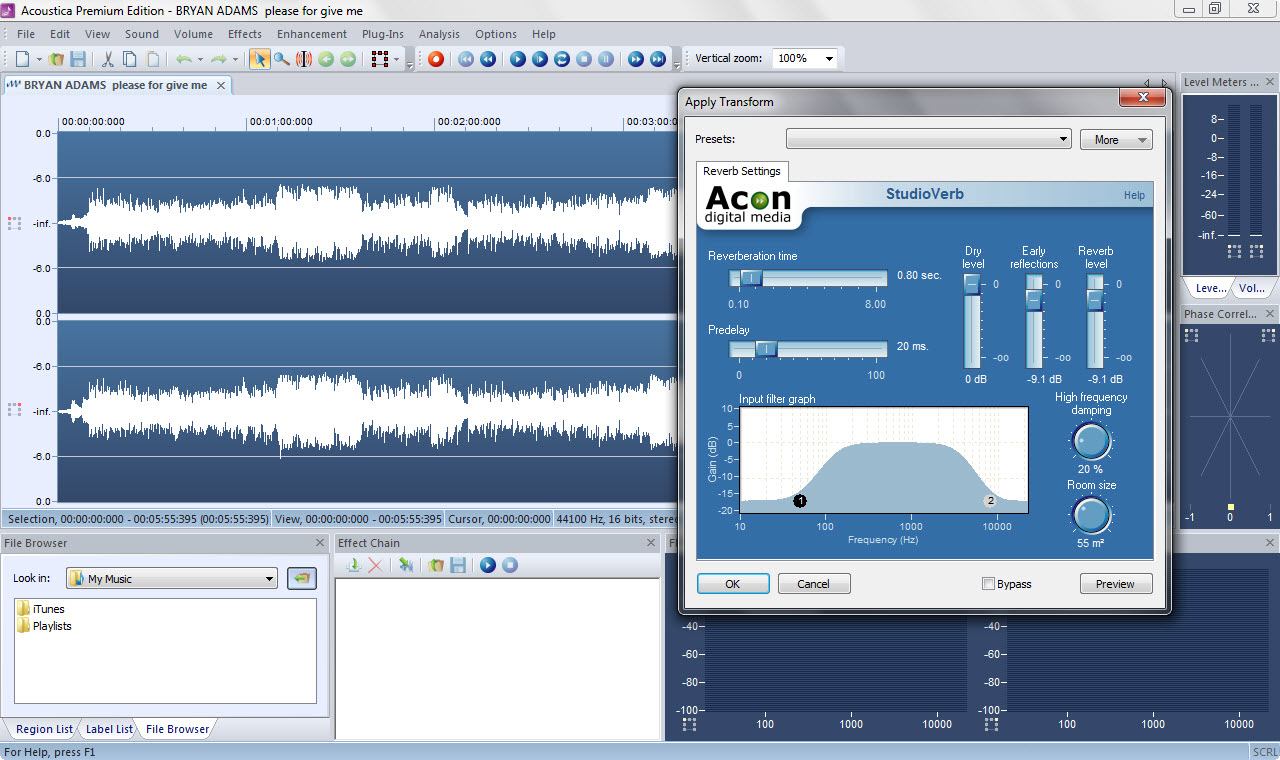Play the audio from the main toolbar

pos(518,59)
